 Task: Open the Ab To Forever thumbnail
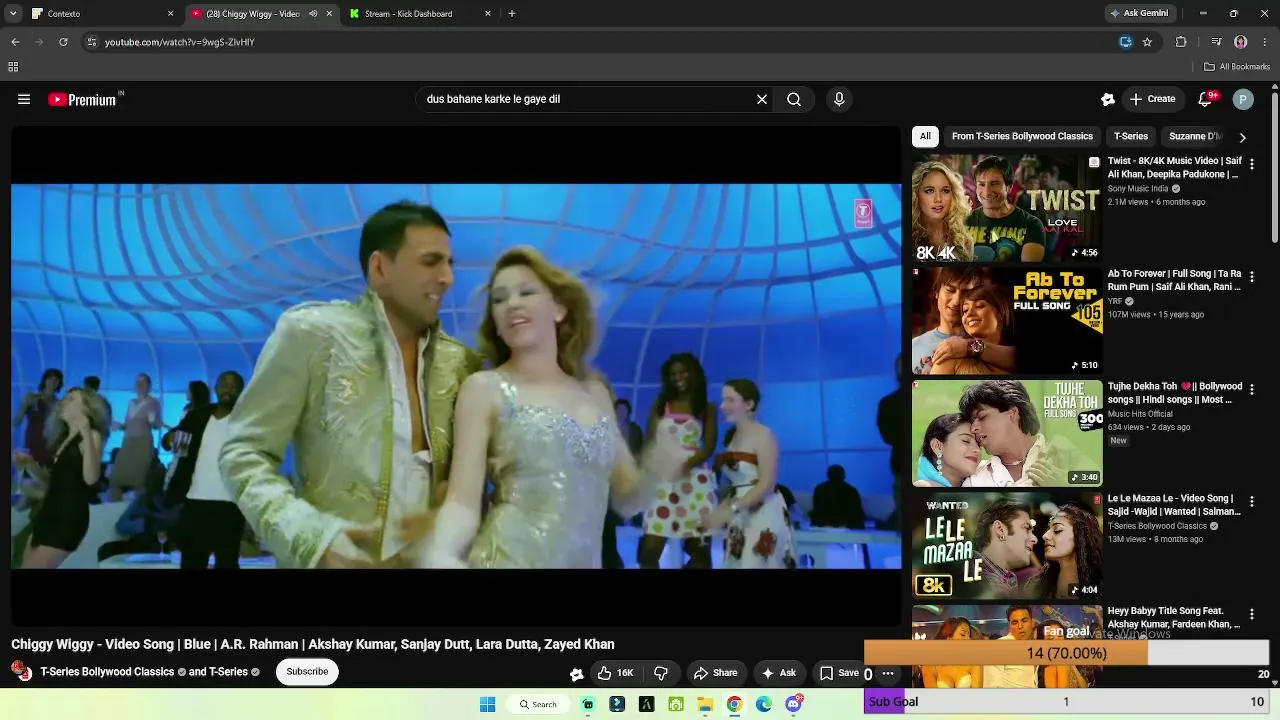[x=1007, y=321]
